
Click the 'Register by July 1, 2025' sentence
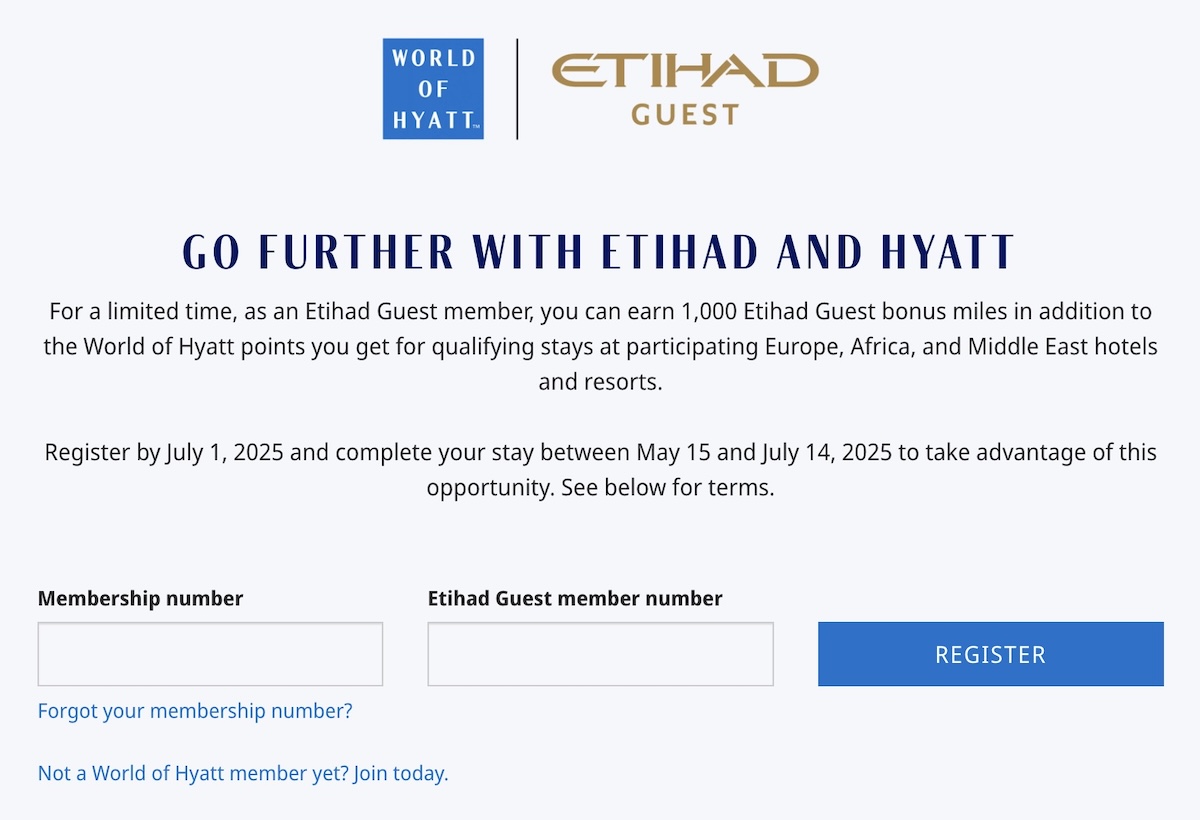pos(600,470)
